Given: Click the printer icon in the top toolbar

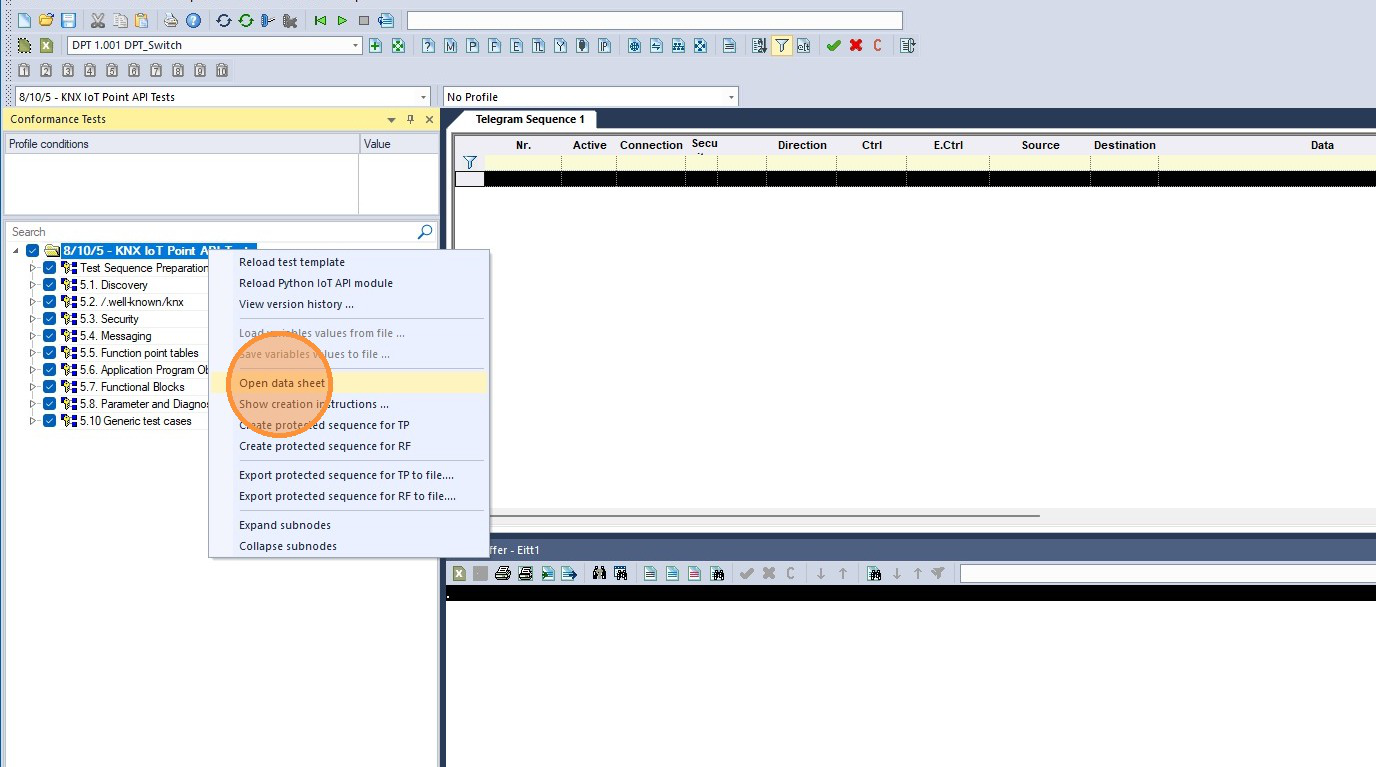Looking at the screenshot, I should [x=171, y=20].
